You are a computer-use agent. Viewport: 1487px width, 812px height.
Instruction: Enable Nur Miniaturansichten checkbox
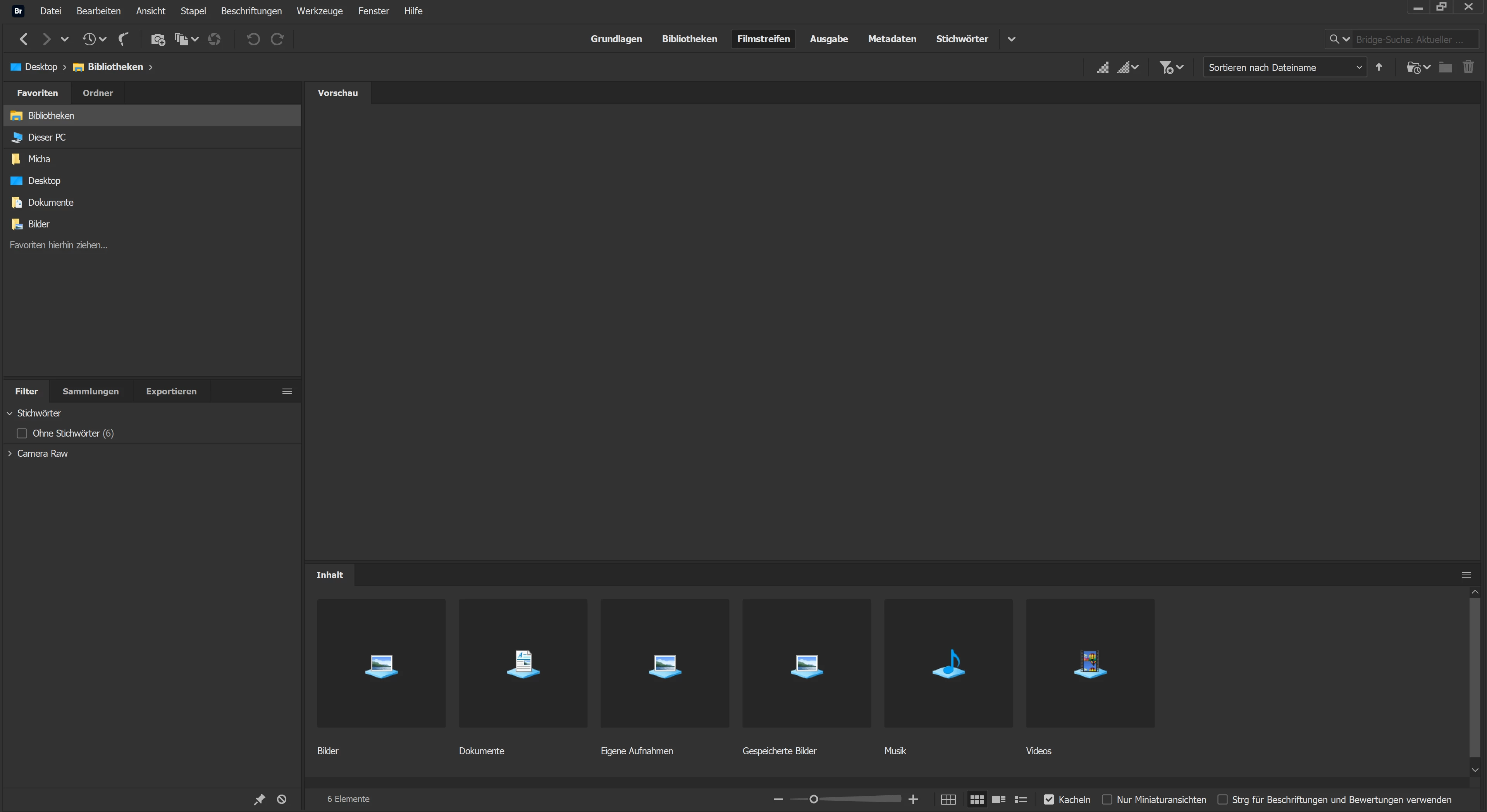1107,799
